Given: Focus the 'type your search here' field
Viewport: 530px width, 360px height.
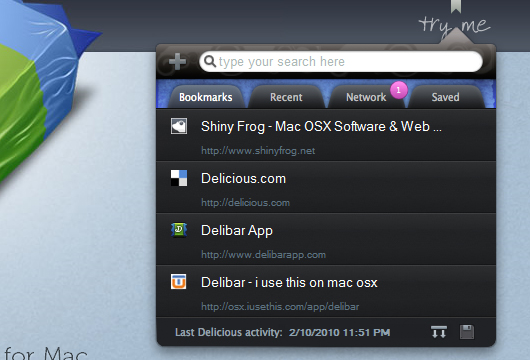Looking at the screenshot, I should pyautogui.click(x=341, y=62).
